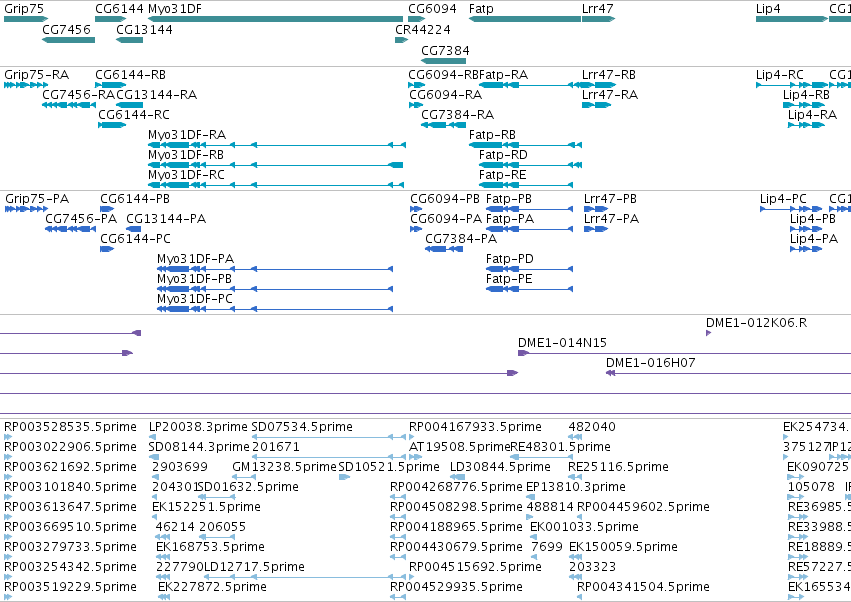
Task: Open the CG13144-PA protein label
Action: (x=166, y=219)
